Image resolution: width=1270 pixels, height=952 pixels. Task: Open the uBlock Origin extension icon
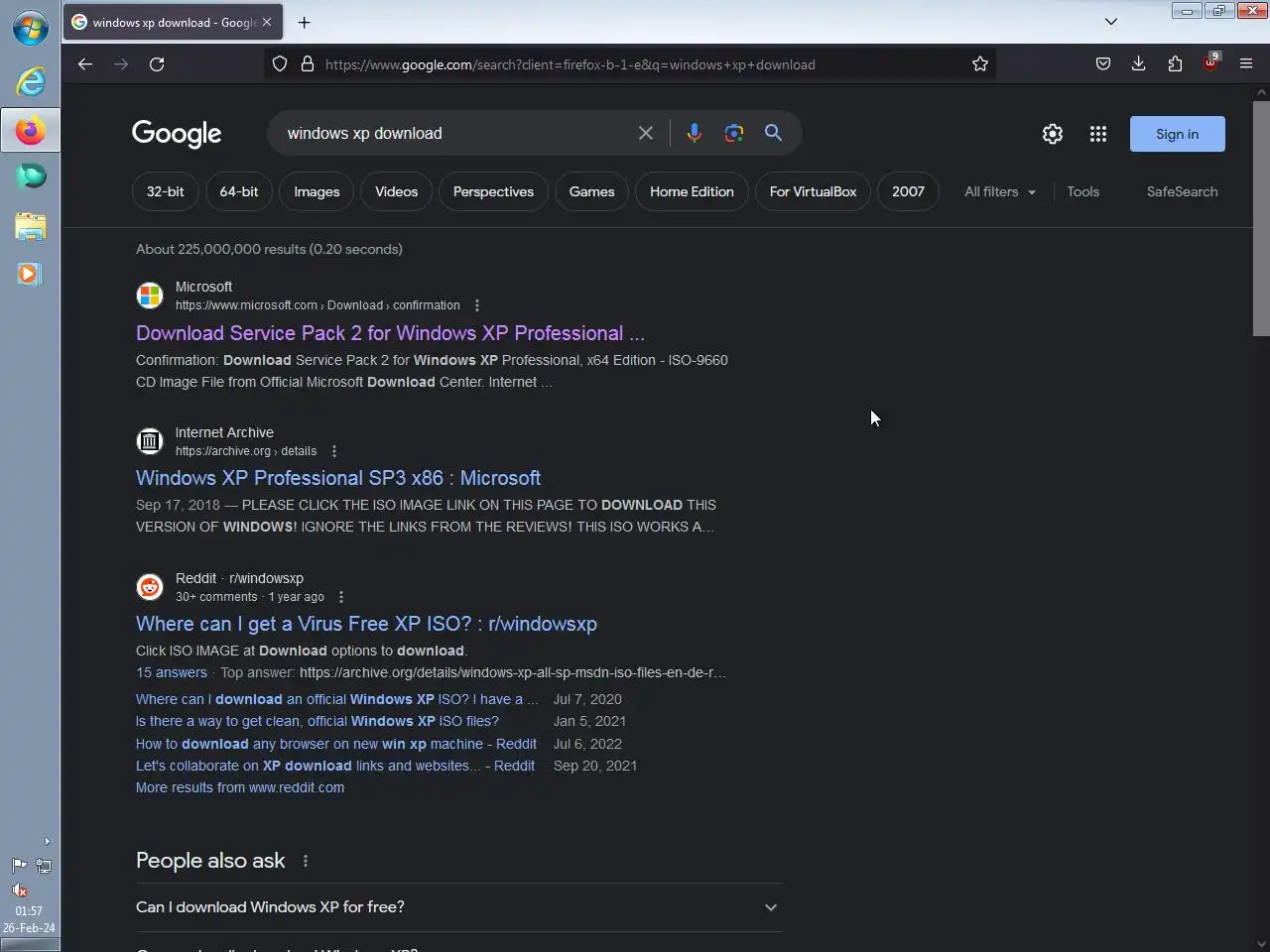pos(1210,64)
